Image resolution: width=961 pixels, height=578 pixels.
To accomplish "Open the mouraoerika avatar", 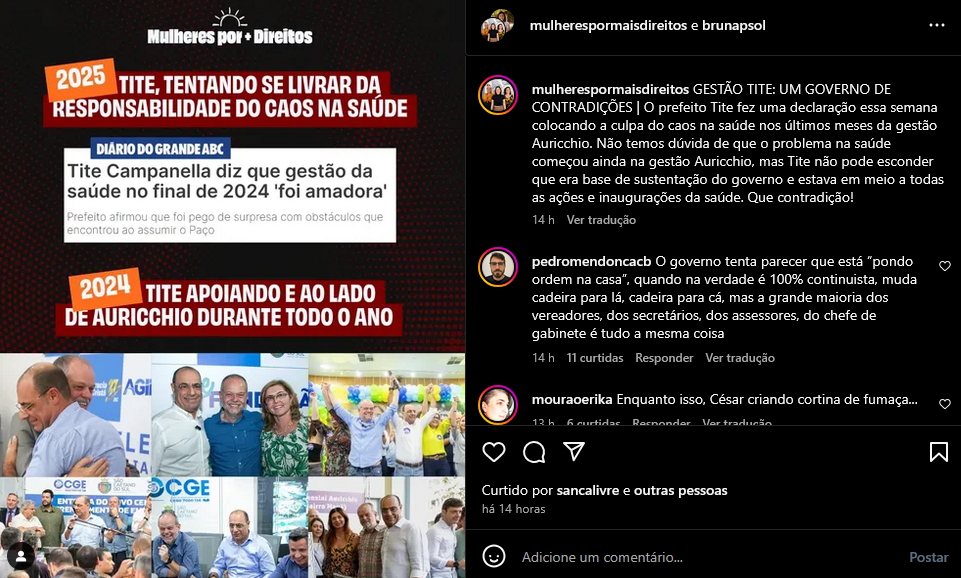I will (x=498, y=405).
